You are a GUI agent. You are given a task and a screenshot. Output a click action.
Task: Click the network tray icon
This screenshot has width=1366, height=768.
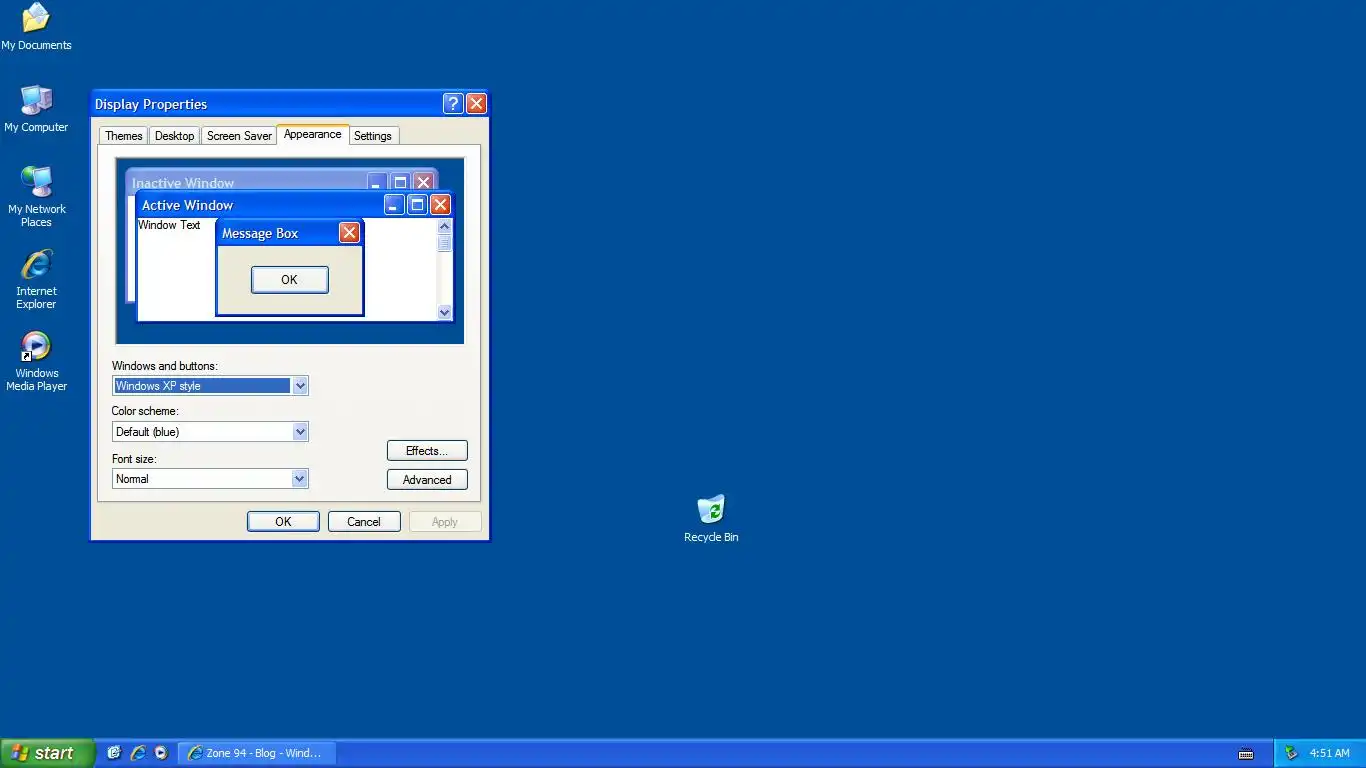coord(1291,753)
